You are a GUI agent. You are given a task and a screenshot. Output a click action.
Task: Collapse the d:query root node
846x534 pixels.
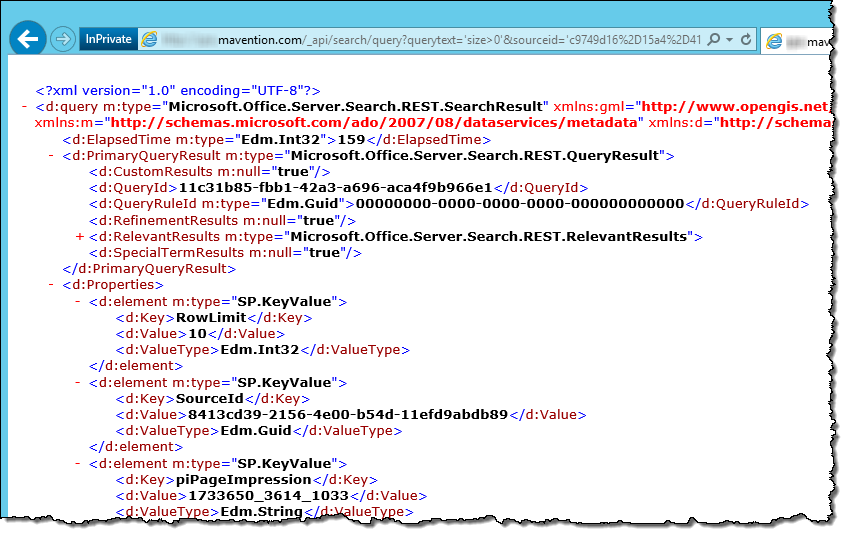pos(24,107)
